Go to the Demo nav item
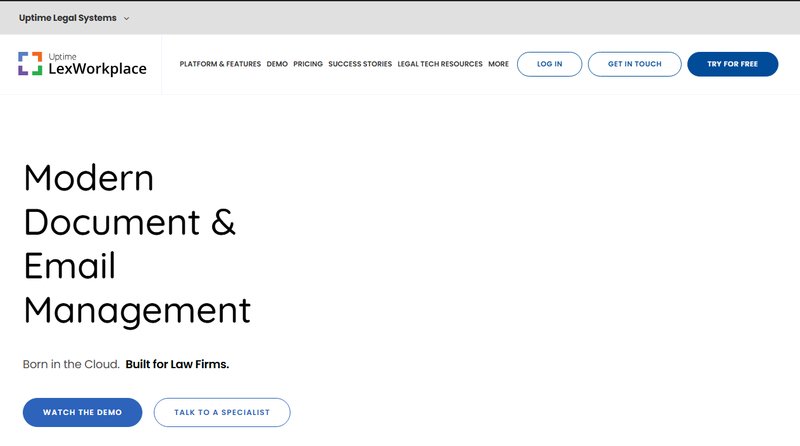Screen dimensions: 800x446 (x=277, y=64)
